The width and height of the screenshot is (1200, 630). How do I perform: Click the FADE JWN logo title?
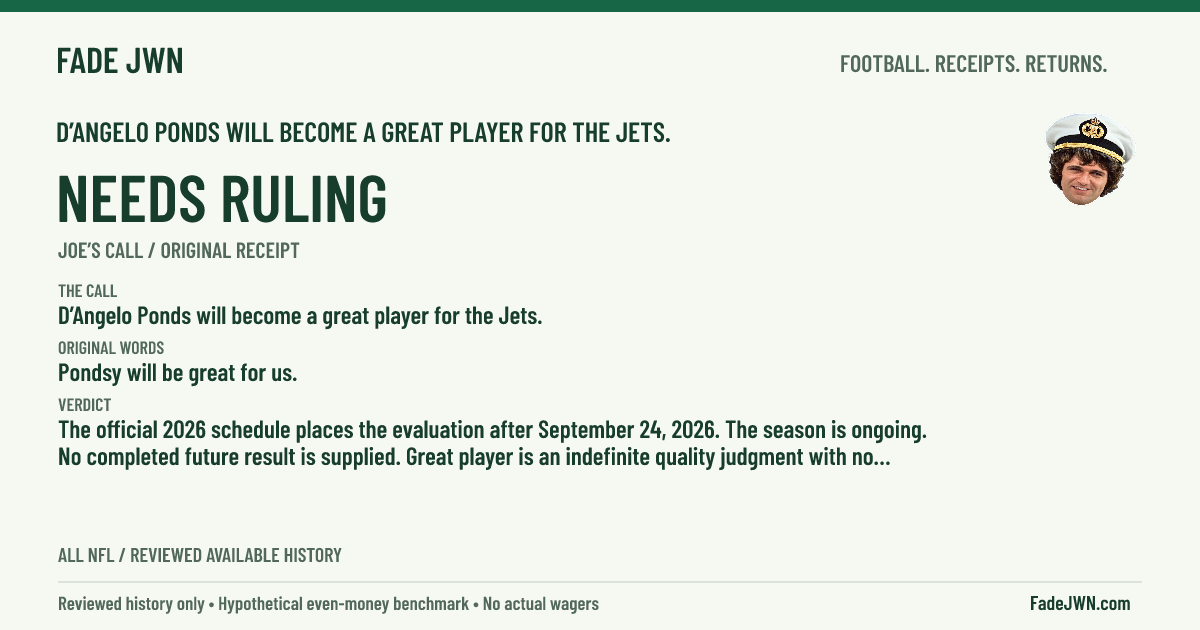(120, 61)
